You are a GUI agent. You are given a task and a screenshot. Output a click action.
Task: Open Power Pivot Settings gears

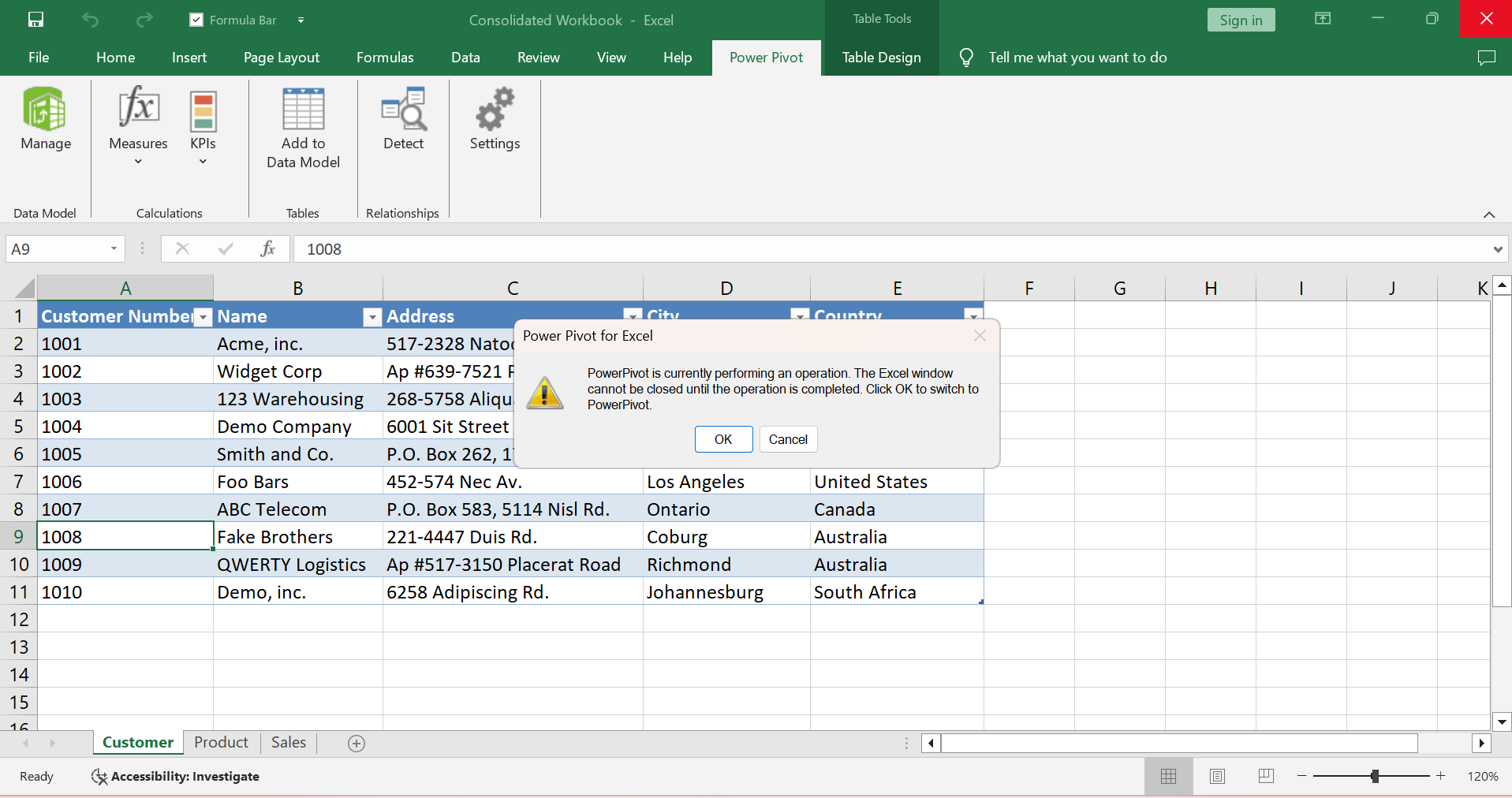[495, 120]
